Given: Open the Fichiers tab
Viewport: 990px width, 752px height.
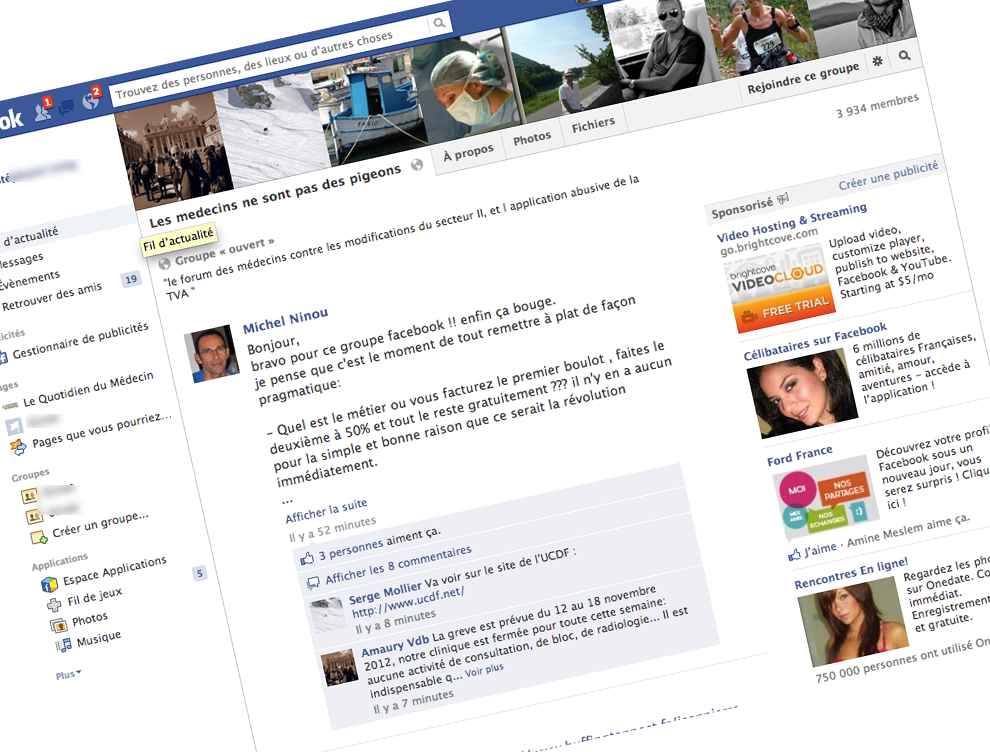Looking at the screenshot, I should (x=593, y=126).
